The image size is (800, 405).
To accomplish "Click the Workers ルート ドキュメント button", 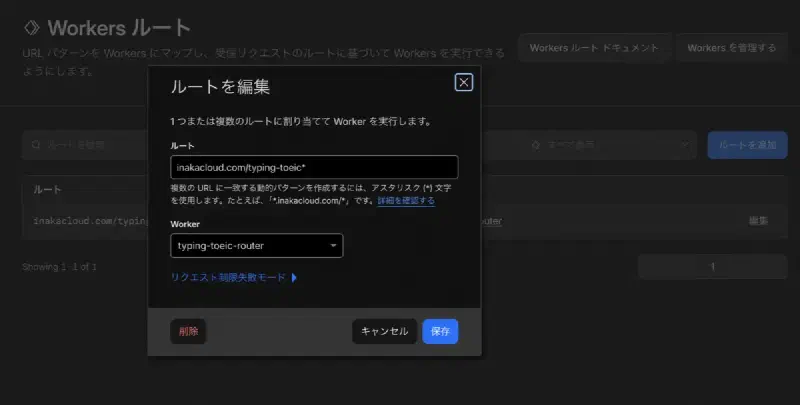I will pos(594,48).
